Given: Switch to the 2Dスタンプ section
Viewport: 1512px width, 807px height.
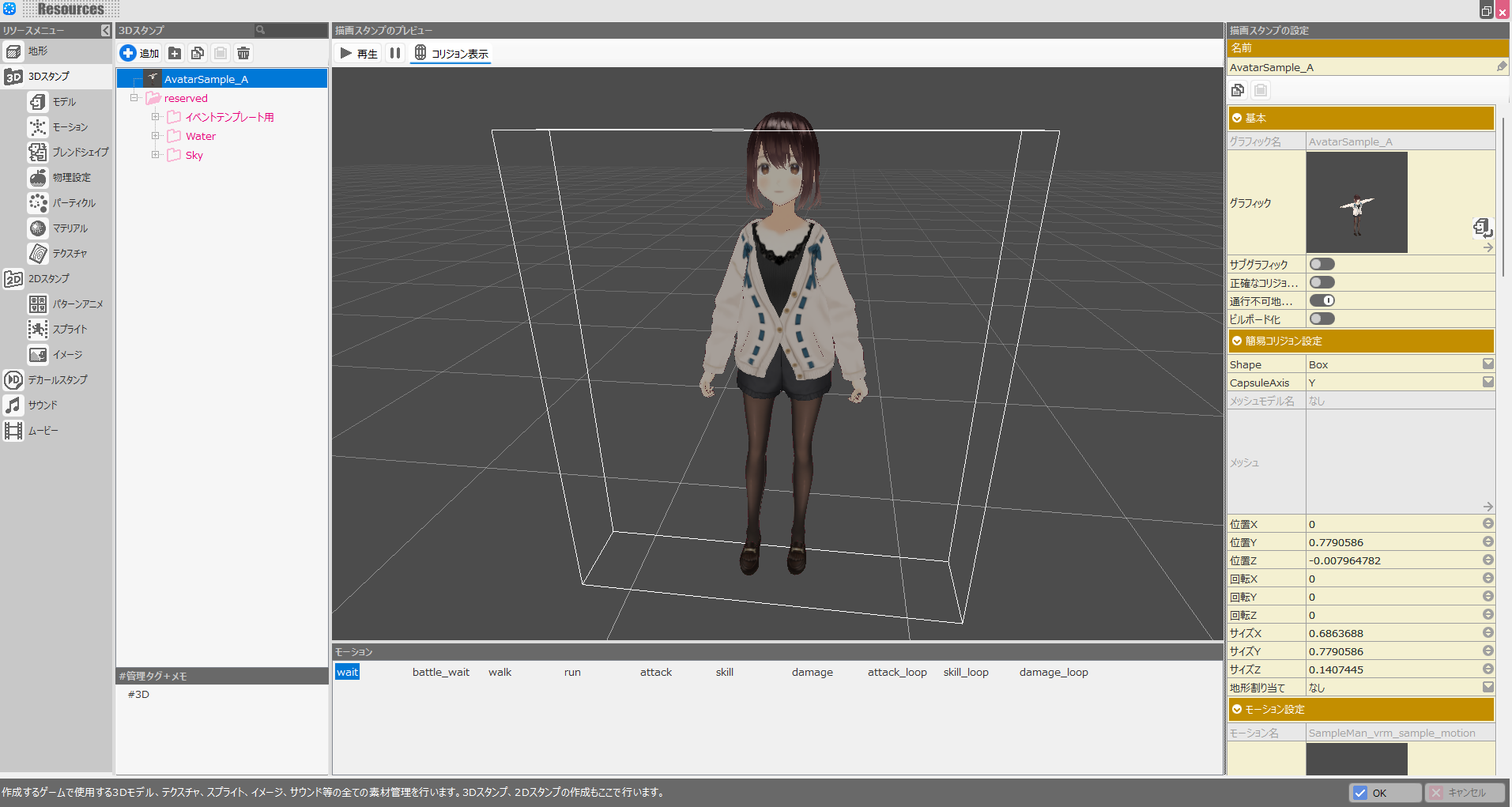Looking at the screenshot, I should coord(13,278).
